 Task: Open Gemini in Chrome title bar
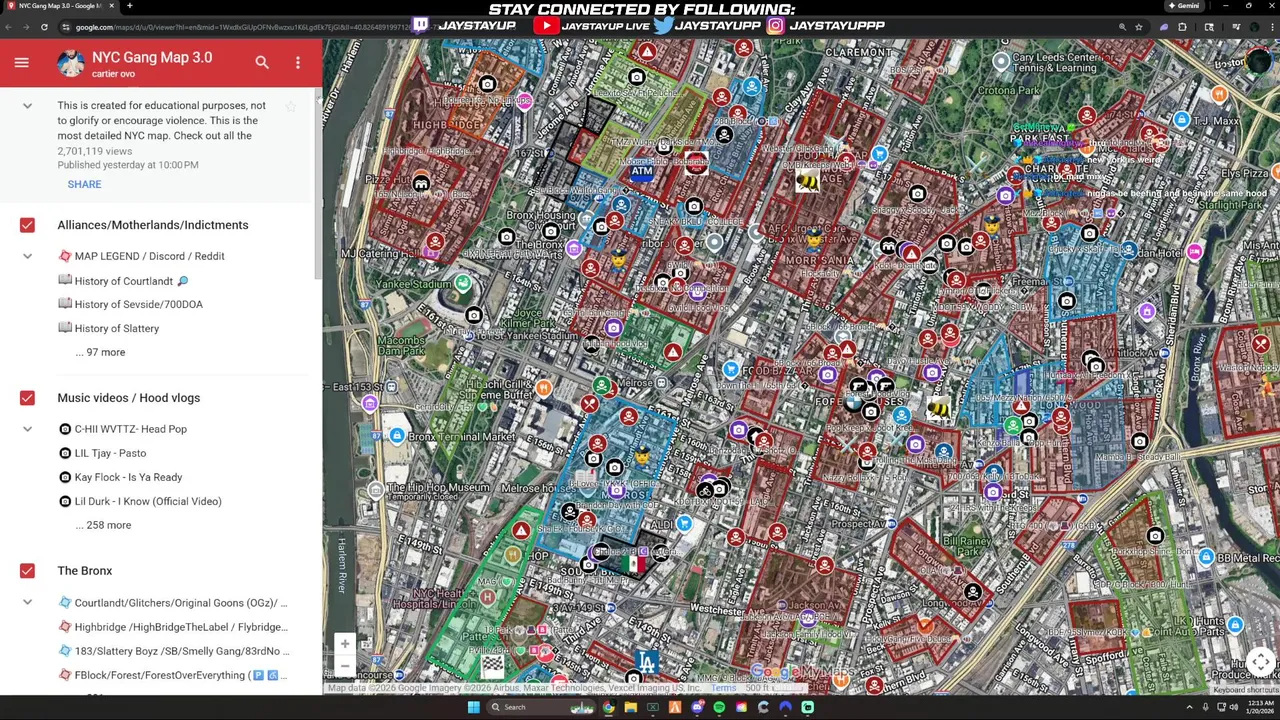click(x=1183, y=6)
